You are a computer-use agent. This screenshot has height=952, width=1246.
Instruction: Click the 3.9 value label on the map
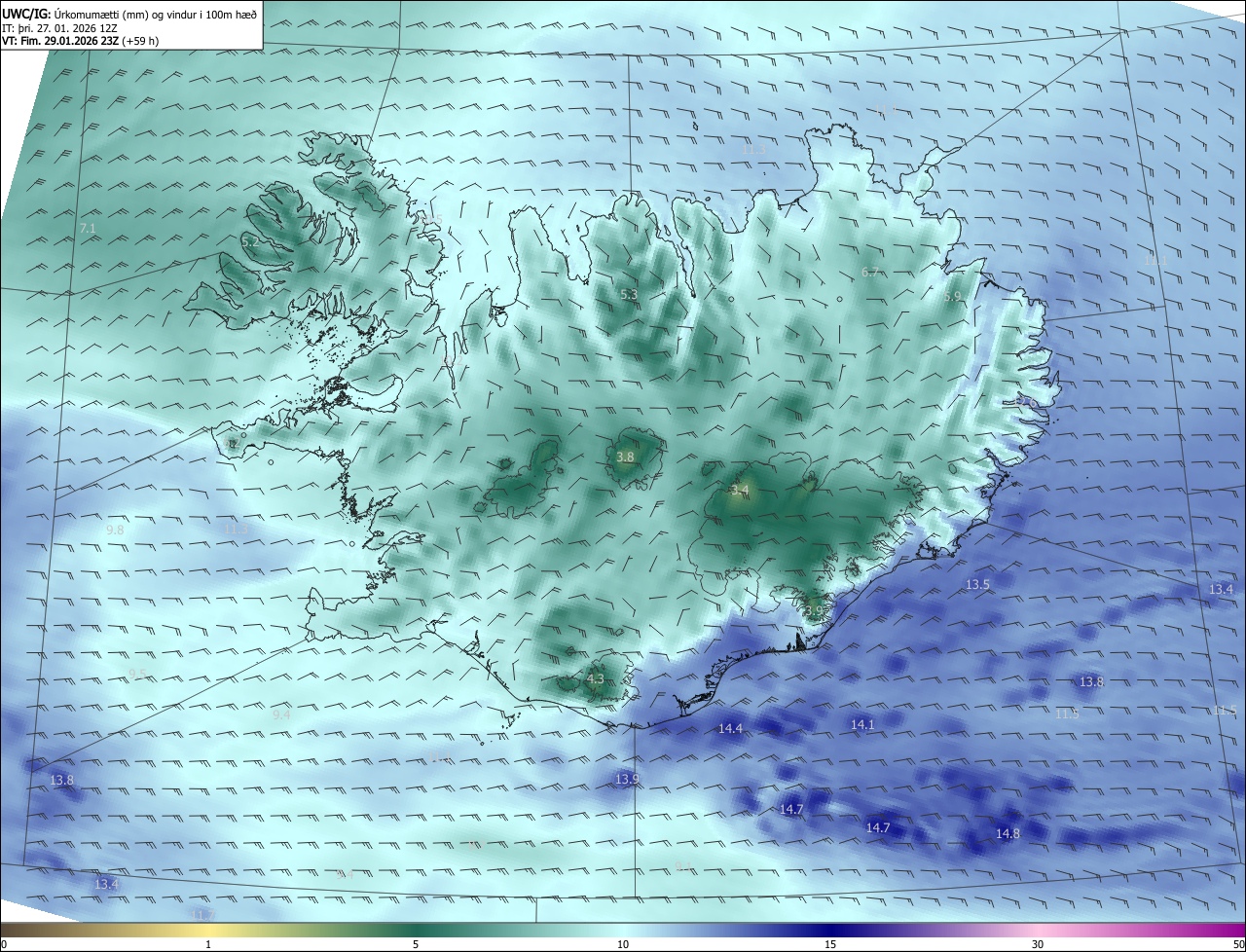pyautogui.click(x=815, y=610)
